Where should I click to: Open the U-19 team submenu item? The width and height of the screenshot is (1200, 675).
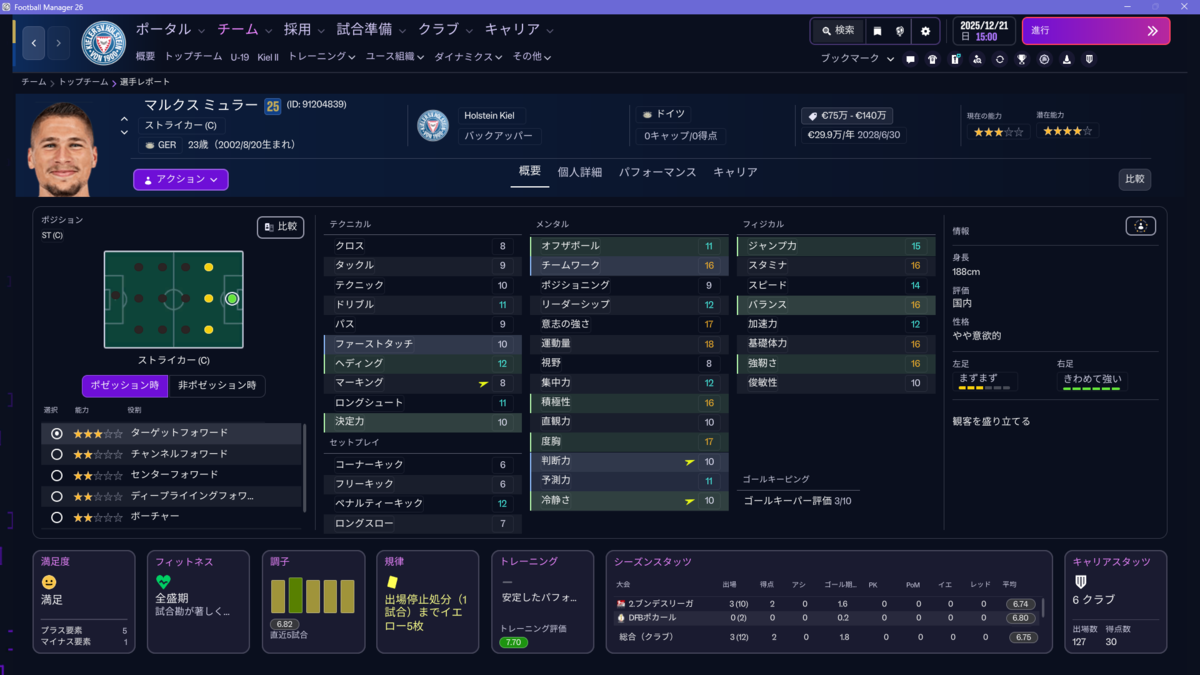point(239,57)
